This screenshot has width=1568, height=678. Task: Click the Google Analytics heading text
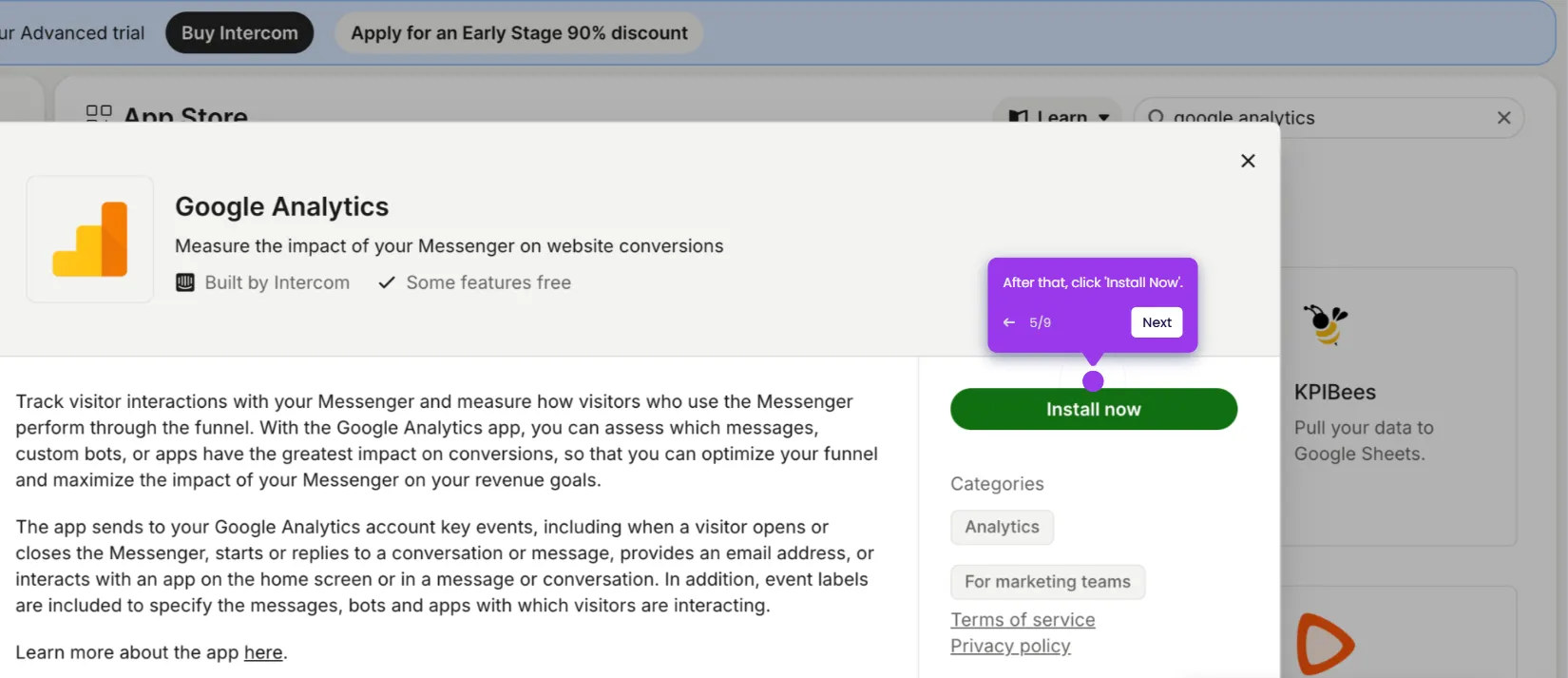point(282,206)
